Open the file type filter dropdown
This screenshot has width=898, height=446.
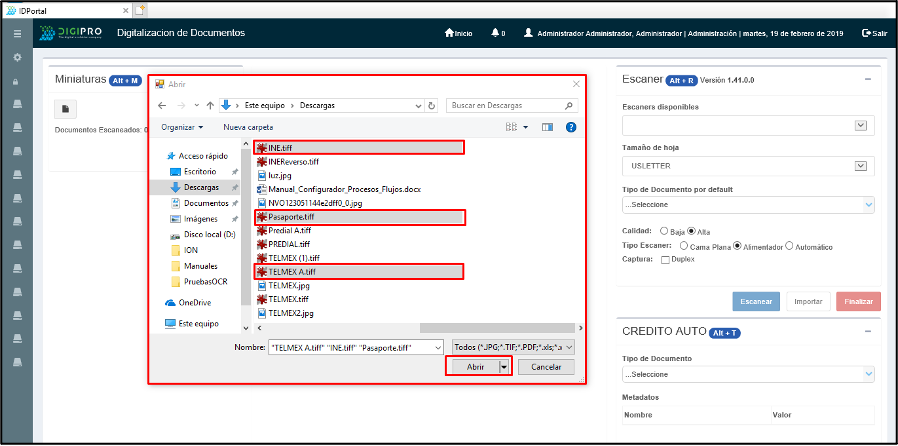[x=513, y=347]
